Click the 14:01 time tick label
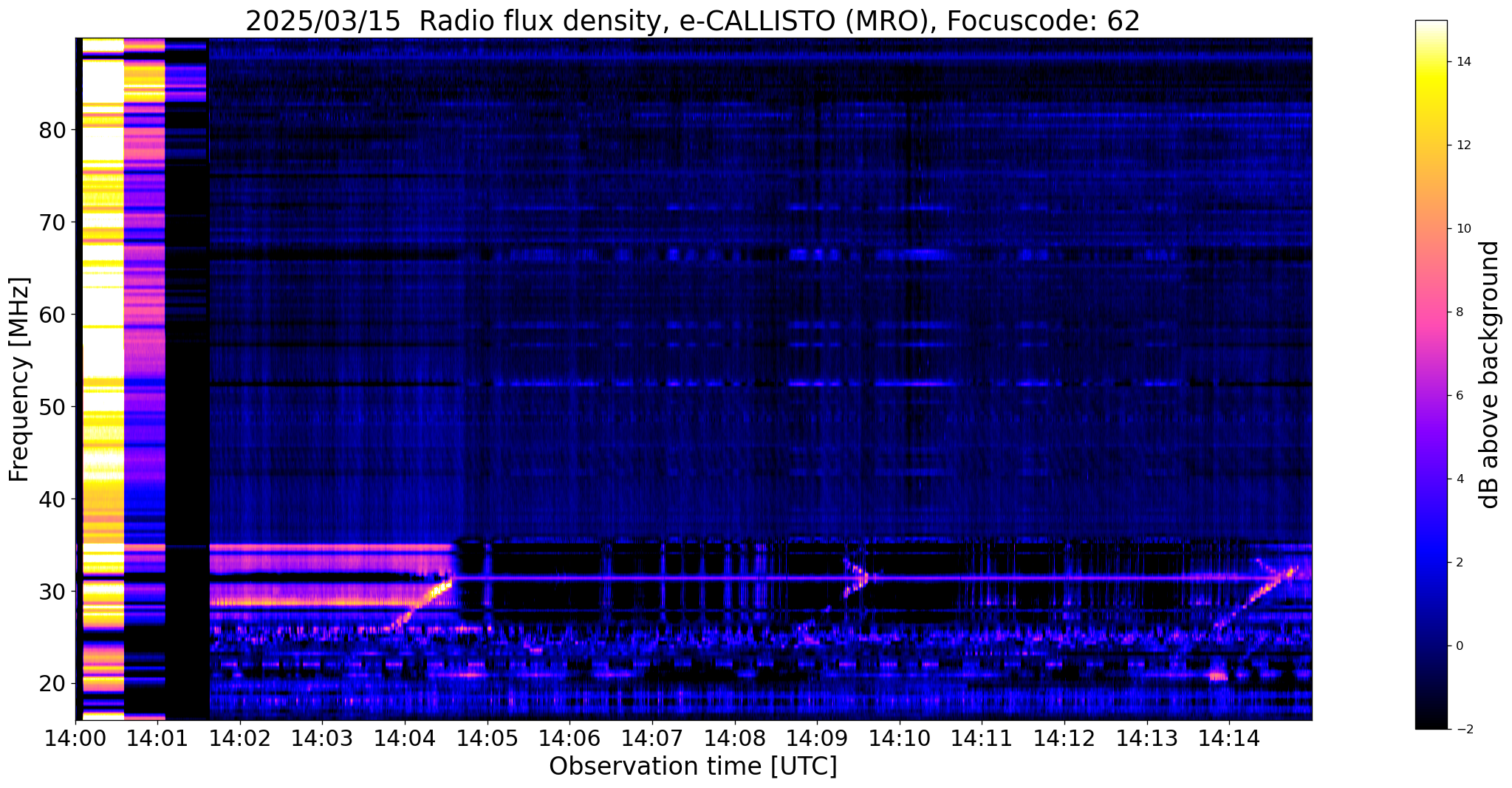The height and width of the screenshot is (788, 1512). (157, 737)
